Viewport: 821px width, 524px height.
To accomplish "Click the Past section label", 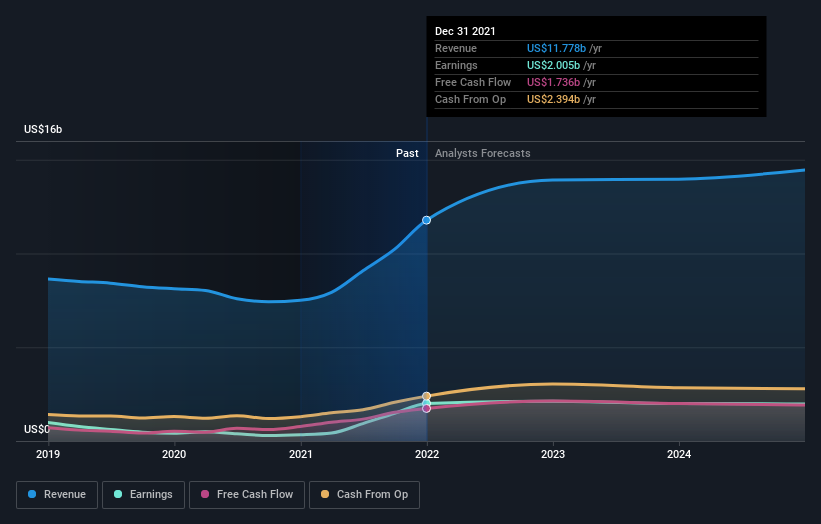I will (407, 153).
